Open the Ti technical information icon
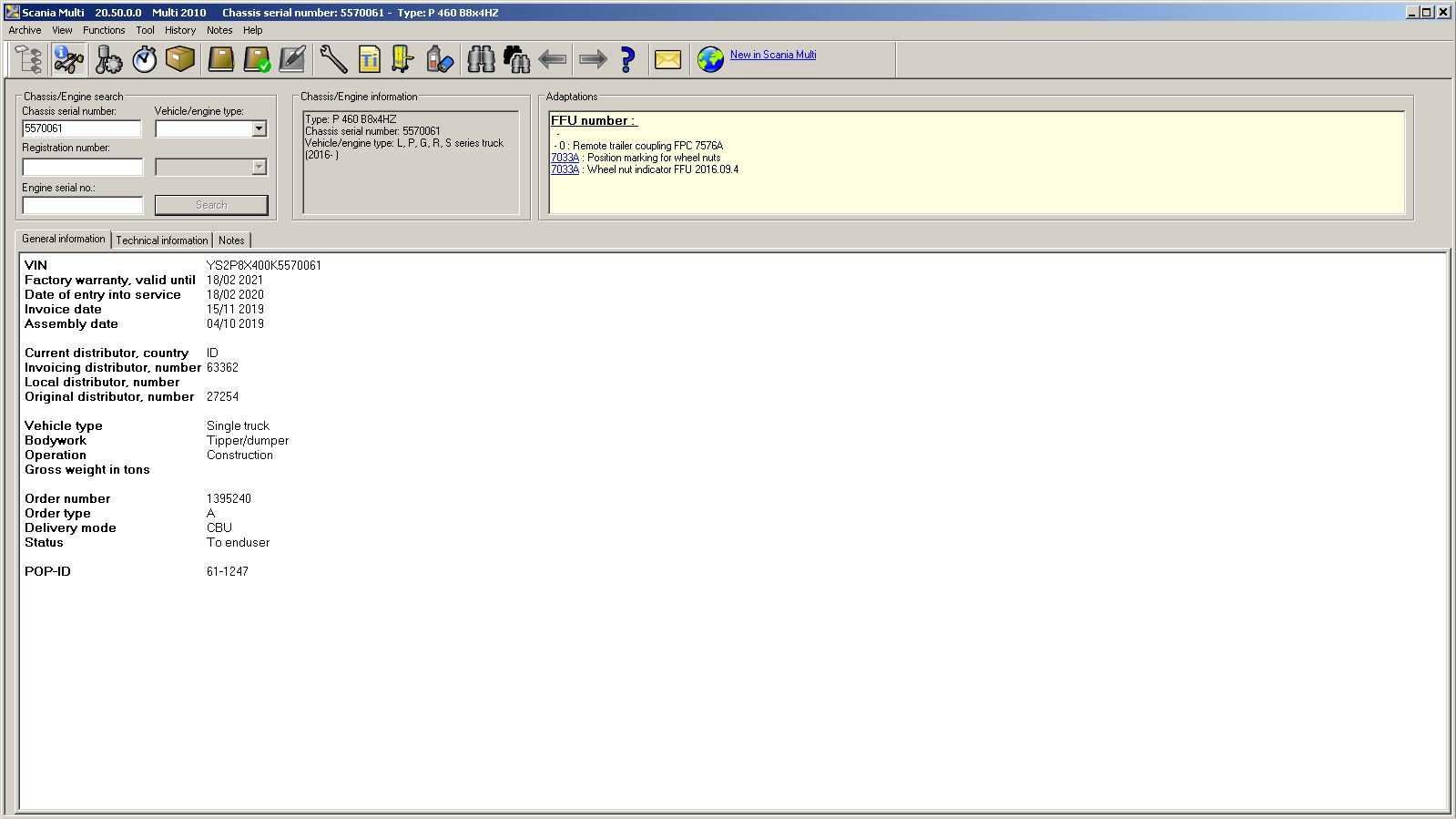The width and height of the screenshot is (1456, 819). tap(369, 60)
